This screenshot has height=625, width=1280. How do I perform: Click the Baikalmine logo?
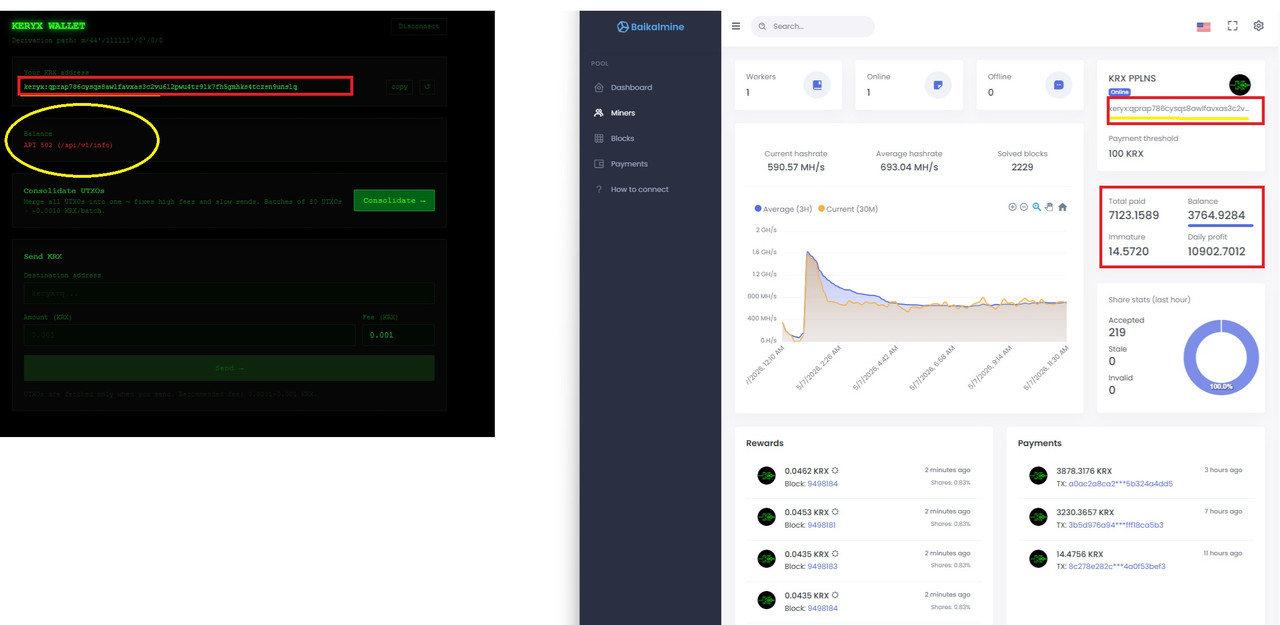pyautogui.click(x=650, y=27)
